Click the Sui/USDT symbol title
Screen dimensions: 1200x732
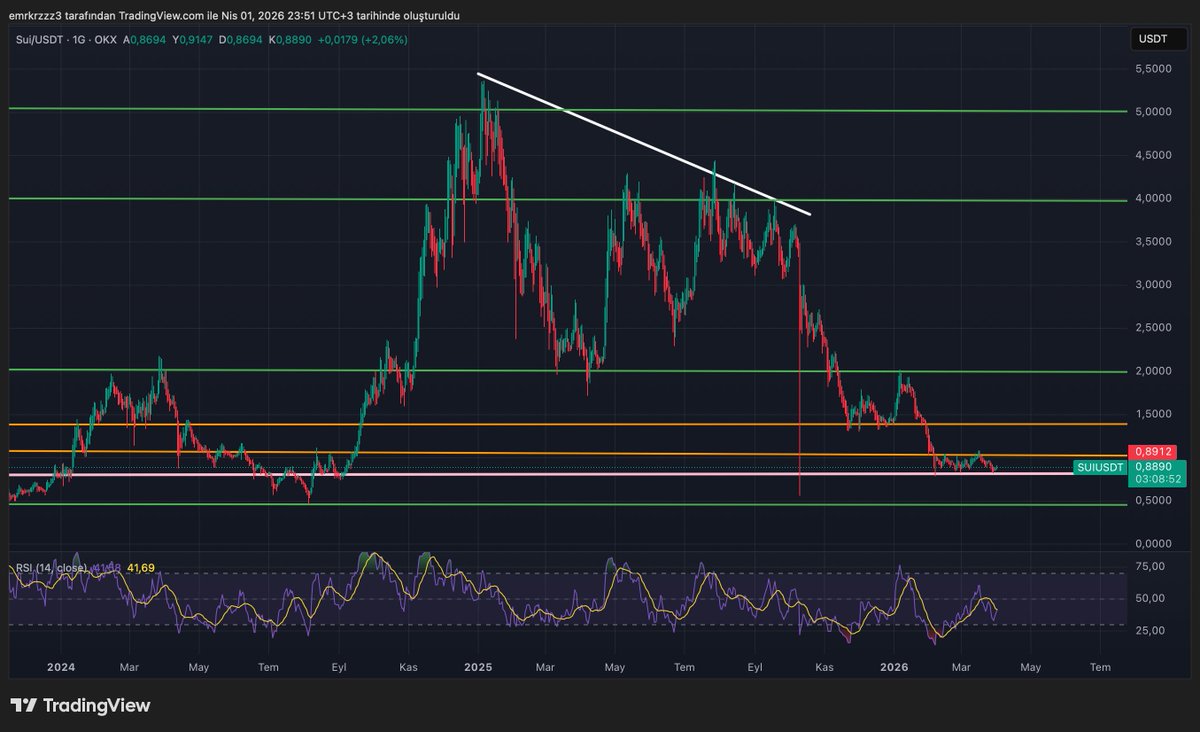click(x=36, y=39)
